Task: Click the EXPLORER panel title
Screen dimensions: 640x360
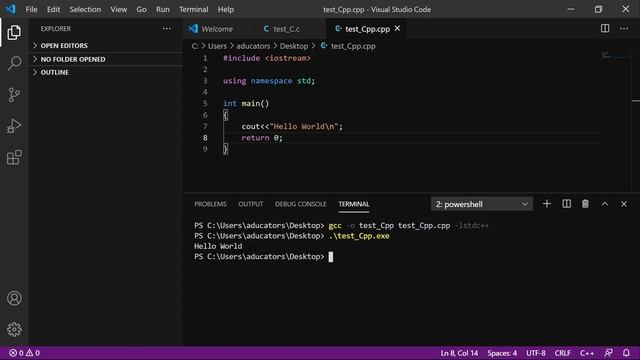Action: point(56,29)
